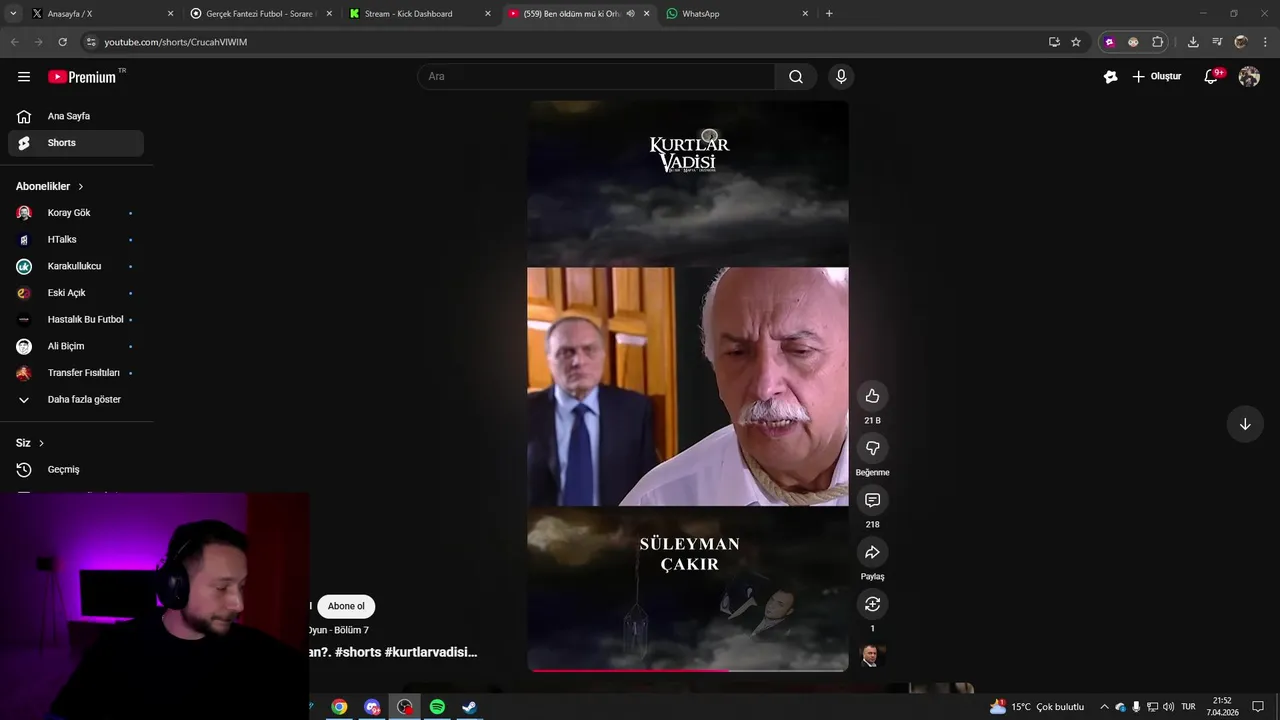The height and width of the screenshot is (720, 1280).
Task: Close the Kick Dashboard tab
Action: tap(488, 14)
